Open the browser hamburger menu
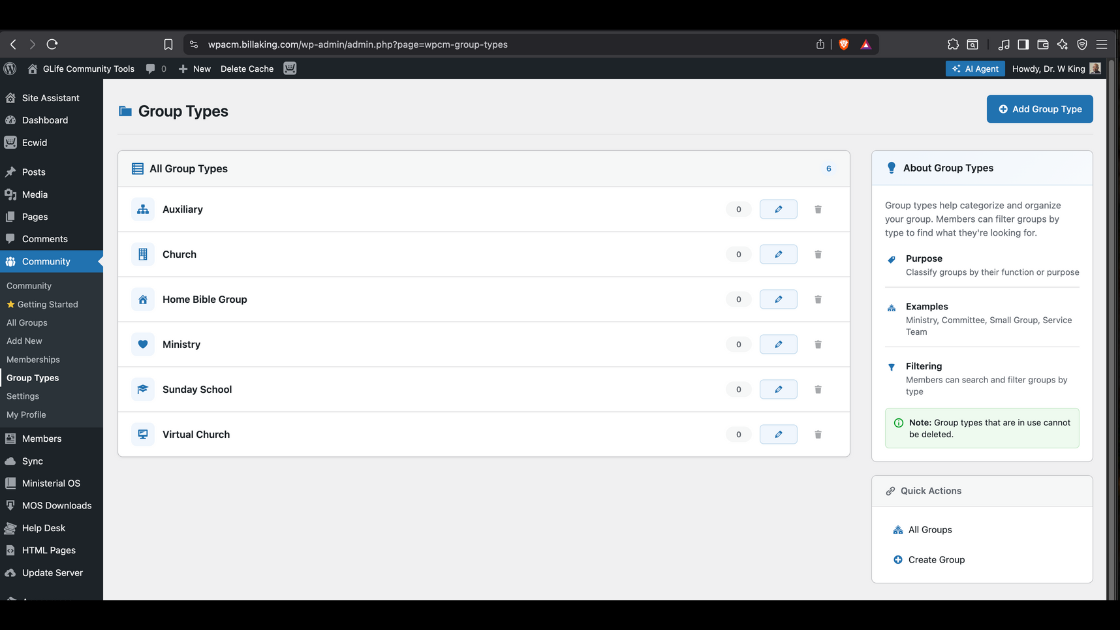The height and width of the screenshot is (630, 1120). (1102, 44)
